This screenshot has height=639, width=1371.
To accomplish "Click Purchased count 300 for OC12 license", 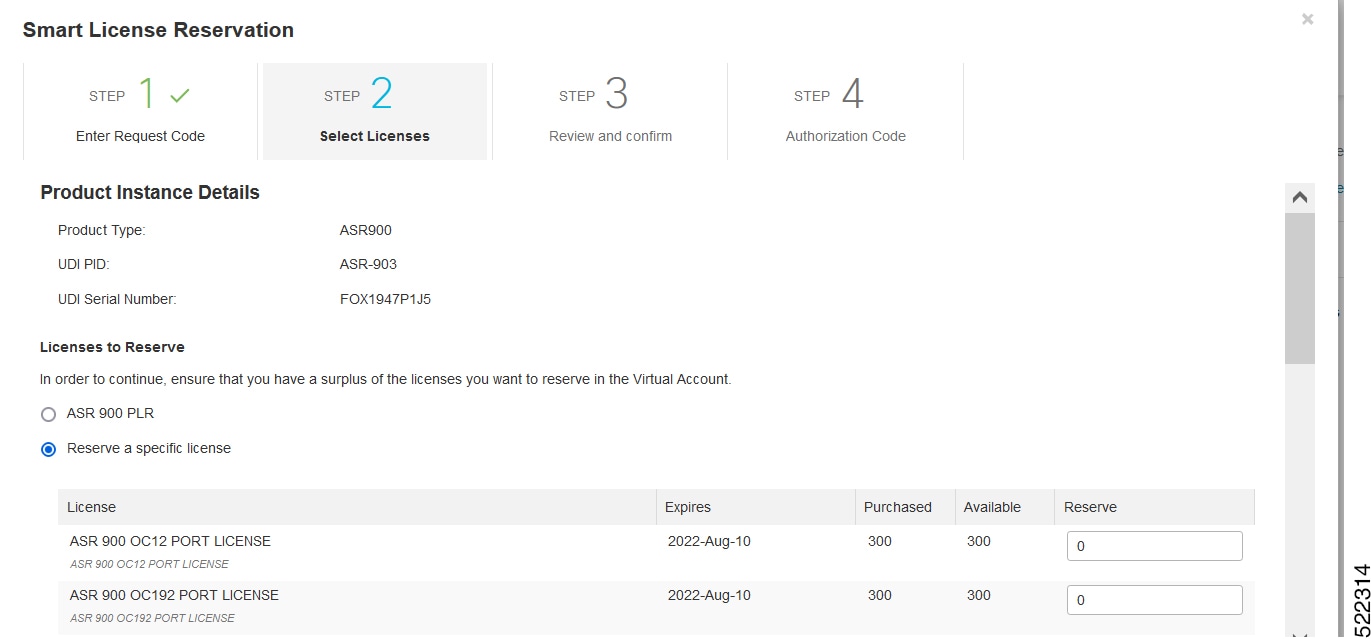I will (880, 541).
